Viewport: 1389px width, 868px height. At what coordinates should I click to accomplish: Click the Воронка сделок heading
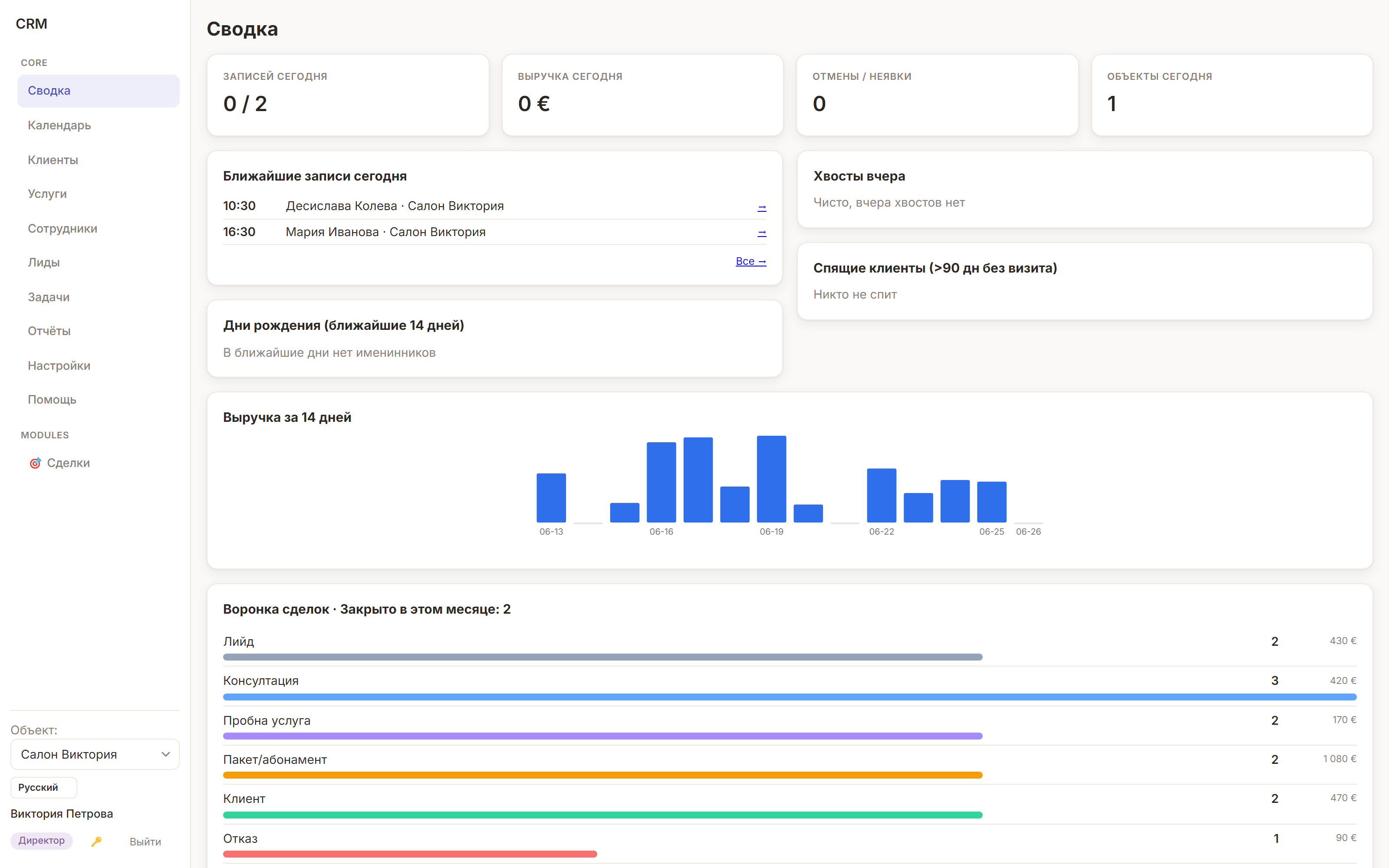(x=367, y=609)
